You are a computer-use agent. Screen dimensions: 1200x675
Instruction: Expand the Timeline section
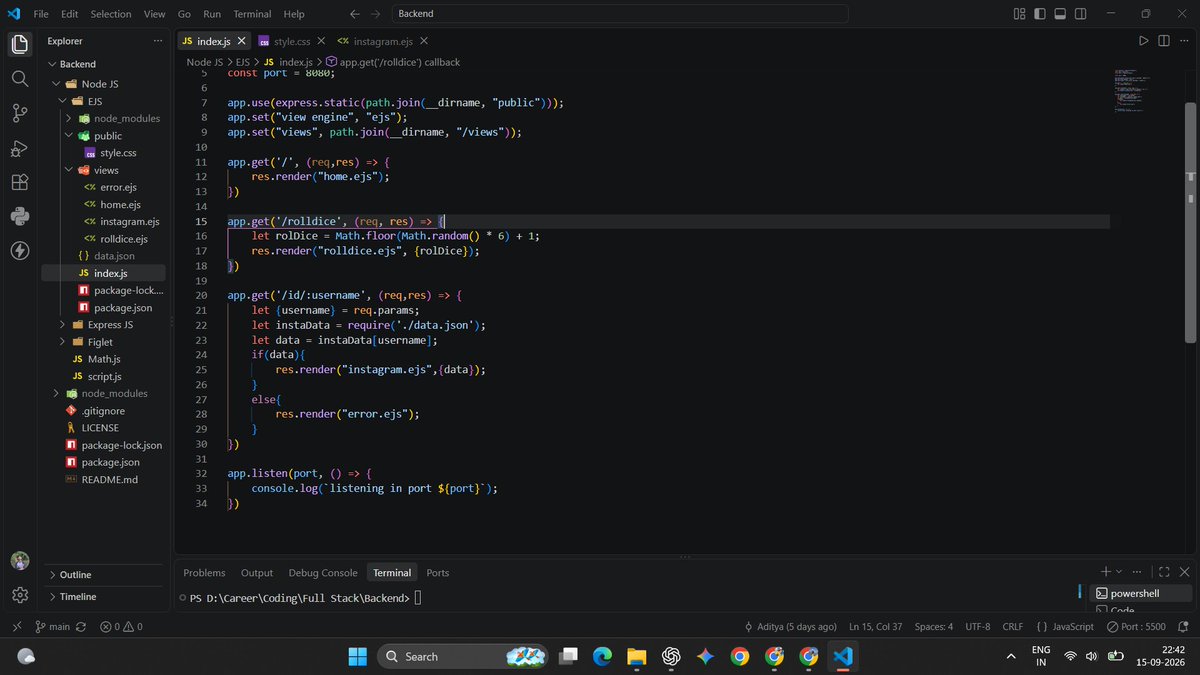coord(105,596)
